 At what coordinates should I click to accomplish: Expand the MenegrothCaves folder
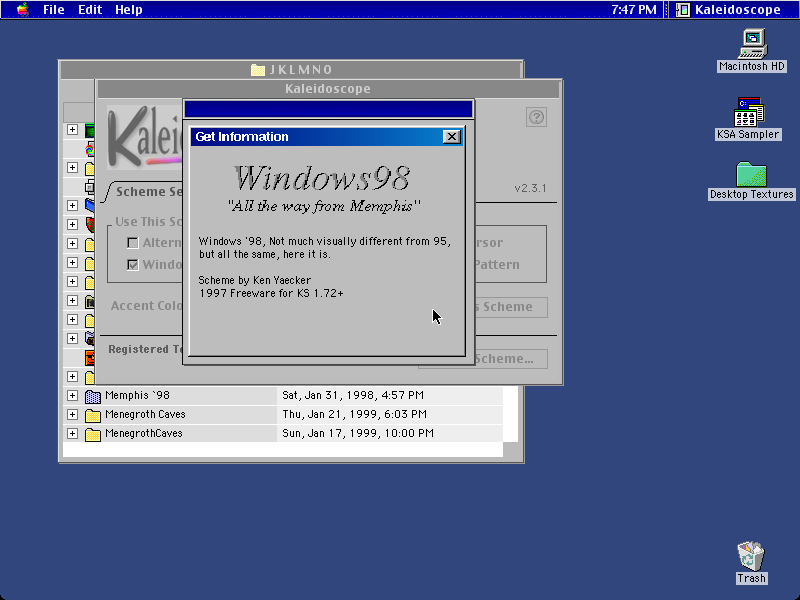pos(72,433)
